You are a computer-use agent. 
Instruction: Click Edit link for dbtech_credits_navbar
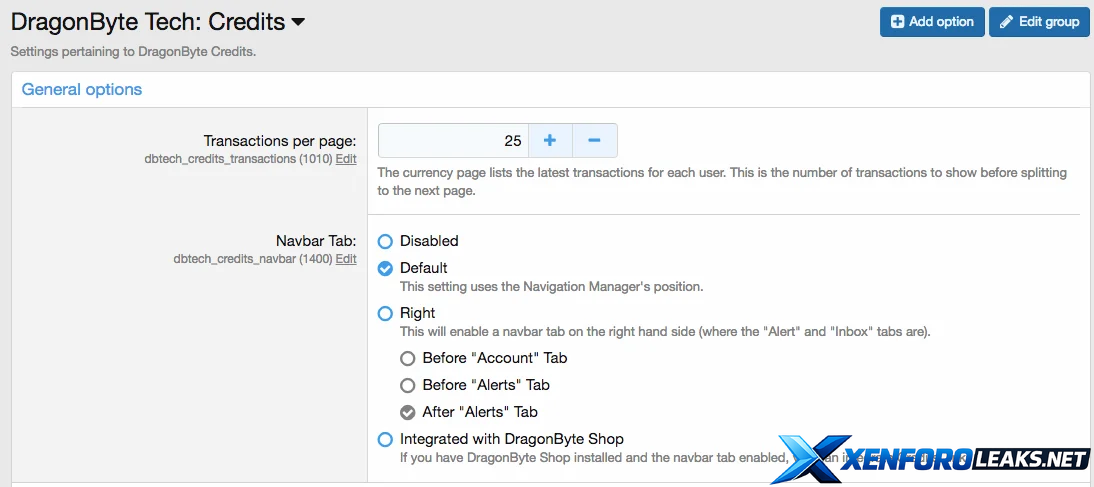[345, 259]
